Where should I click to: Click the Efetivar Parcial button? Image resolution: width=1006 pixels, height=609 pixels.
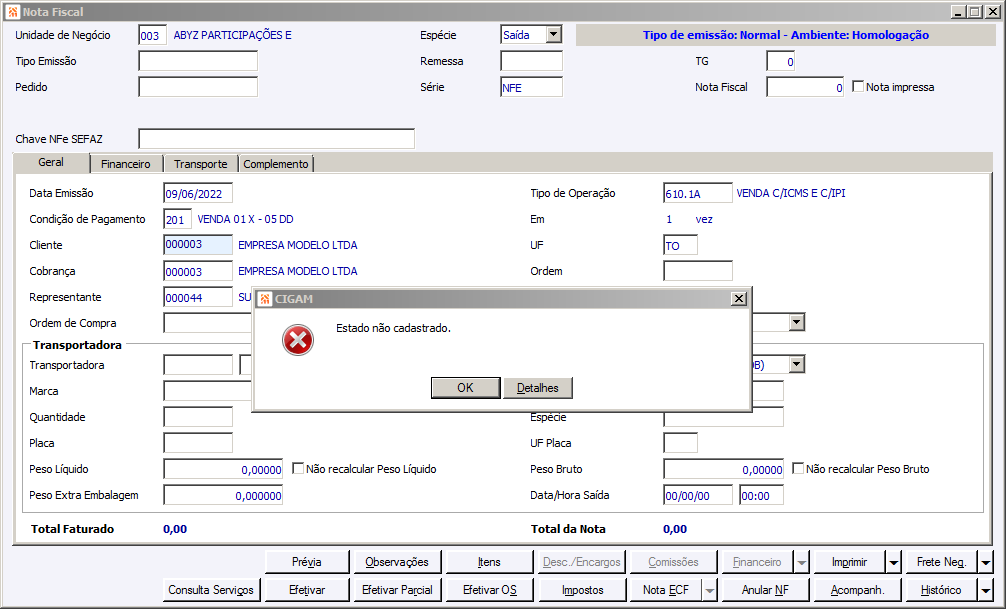point(397,590)
